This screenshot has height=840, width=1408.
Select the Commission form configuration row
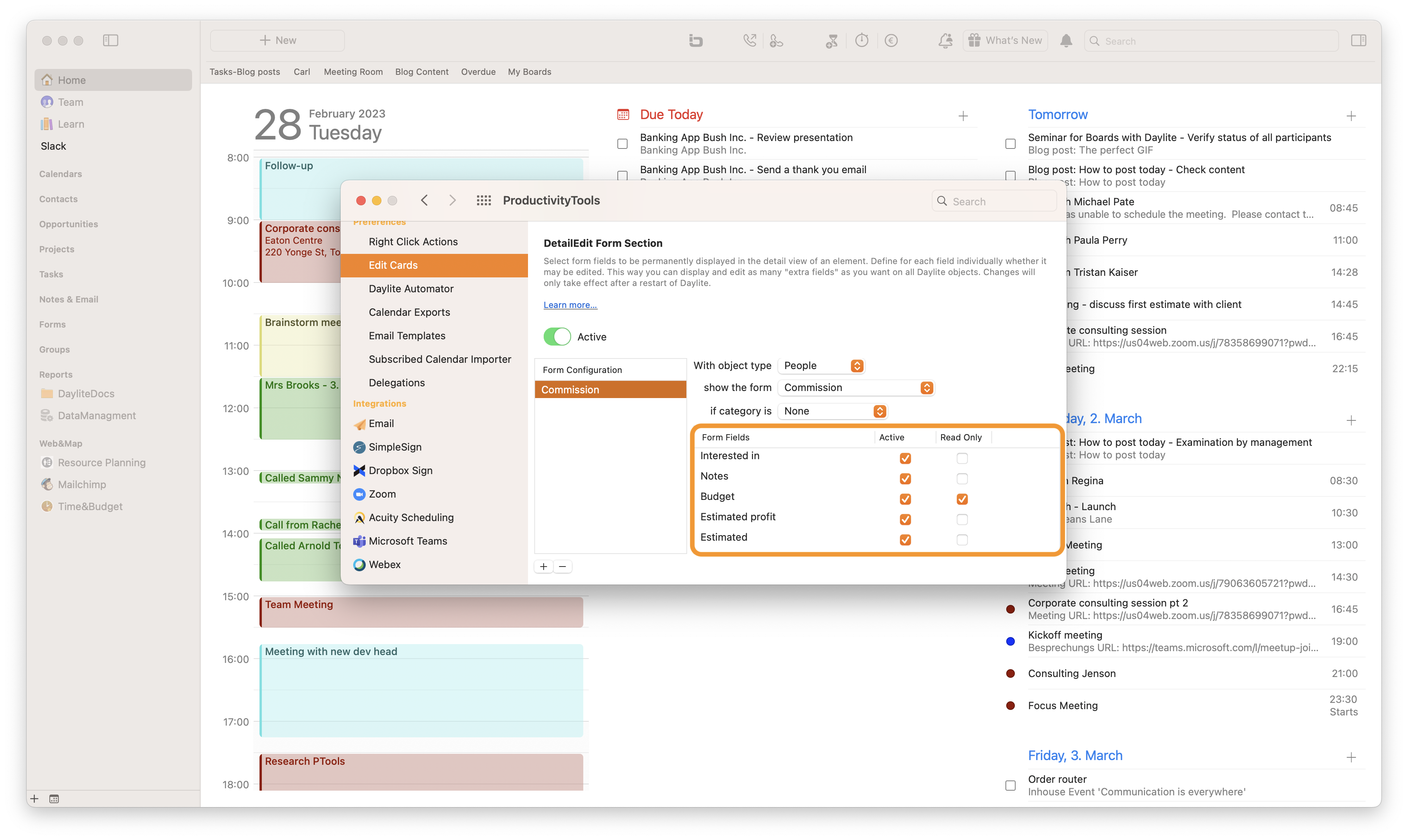[610, 389]
